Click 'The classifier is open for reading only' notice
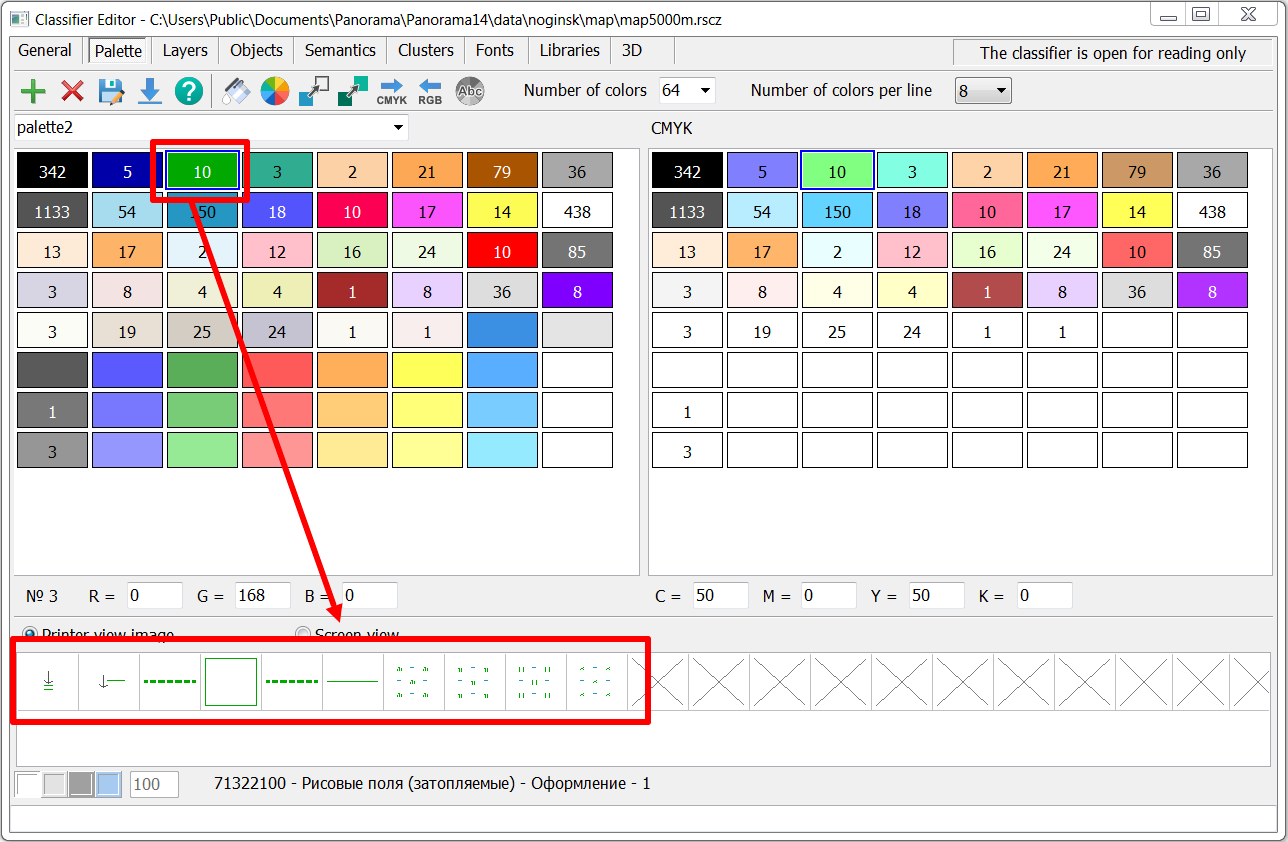Image resolution: width=1288 pixels, height=842 pixels. pyautogui.click(x=1113, y=53)
